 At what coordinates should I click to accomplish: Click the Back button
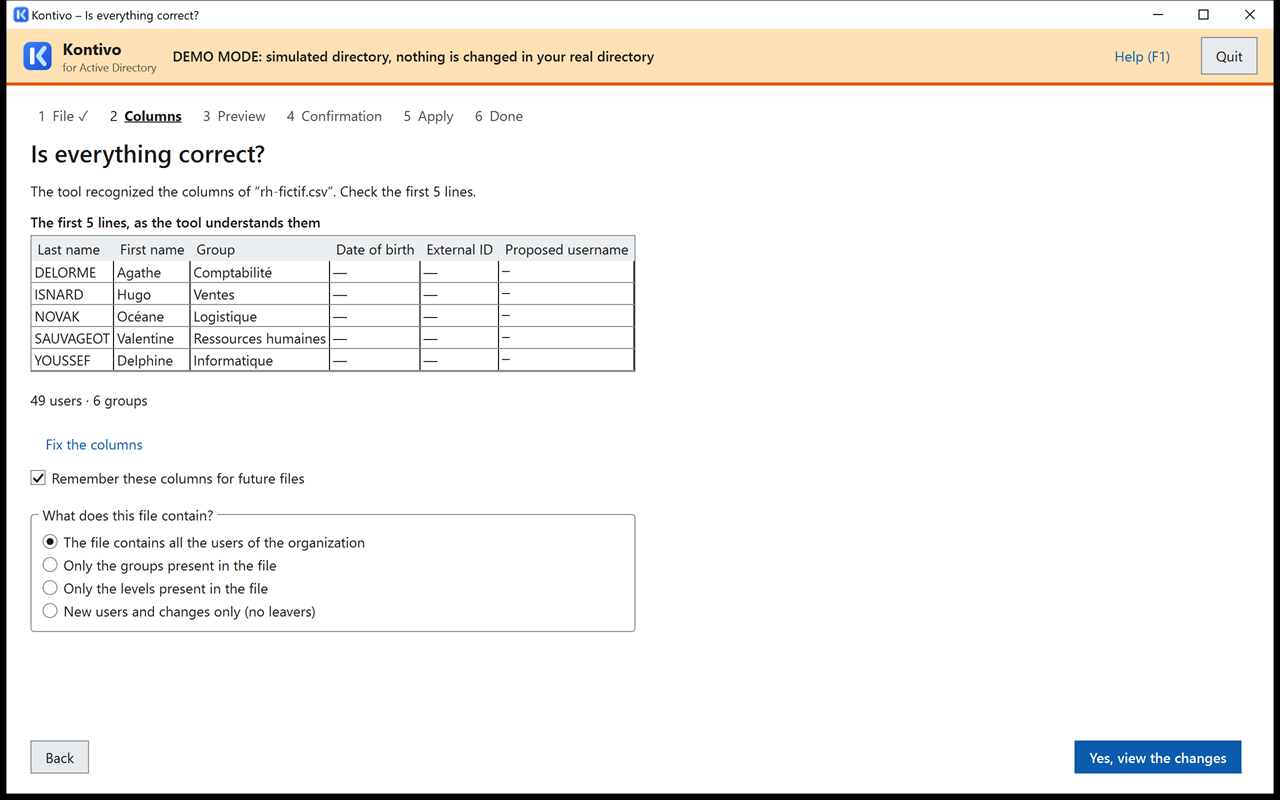point(60,757)
